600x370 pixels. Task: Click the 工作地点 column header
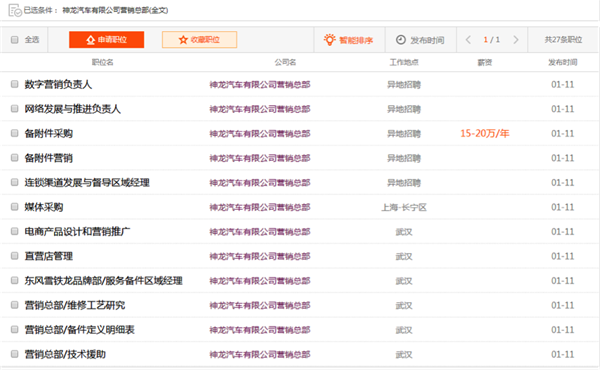[404, 62]
